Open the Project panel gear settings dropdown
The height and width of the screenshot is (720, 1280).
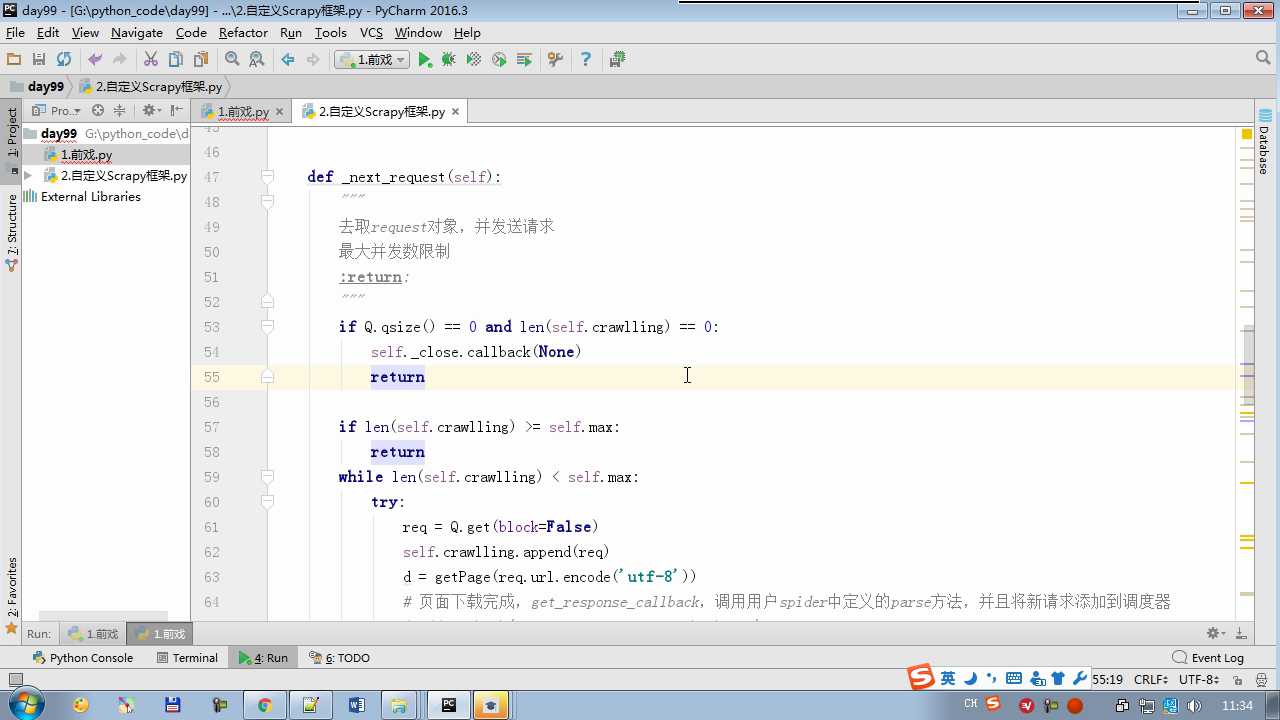click(x=151, y=111)
